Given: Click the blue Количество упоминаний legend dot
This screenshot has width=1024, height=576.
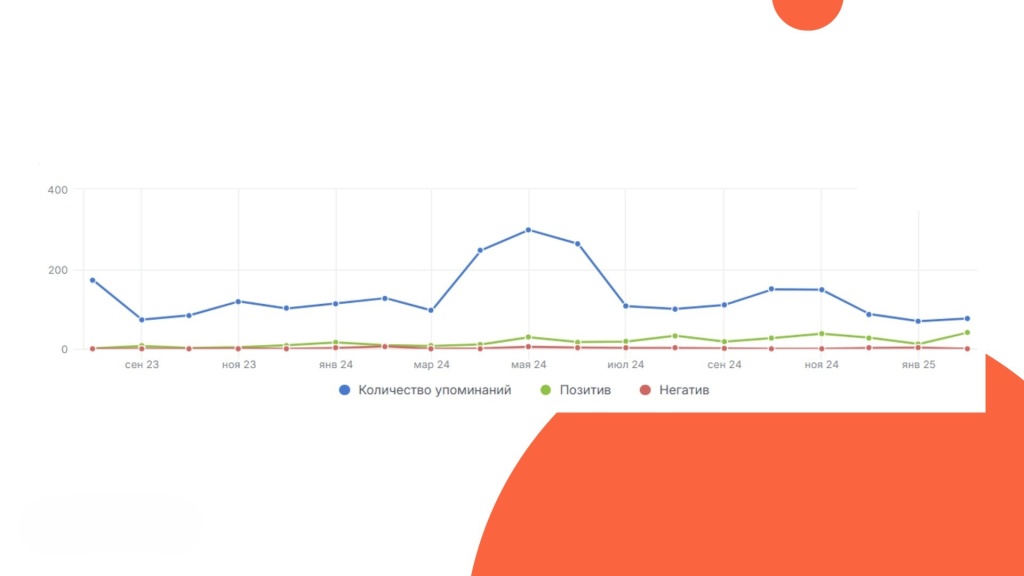Looking at the screenshot, I should point(344,390).
